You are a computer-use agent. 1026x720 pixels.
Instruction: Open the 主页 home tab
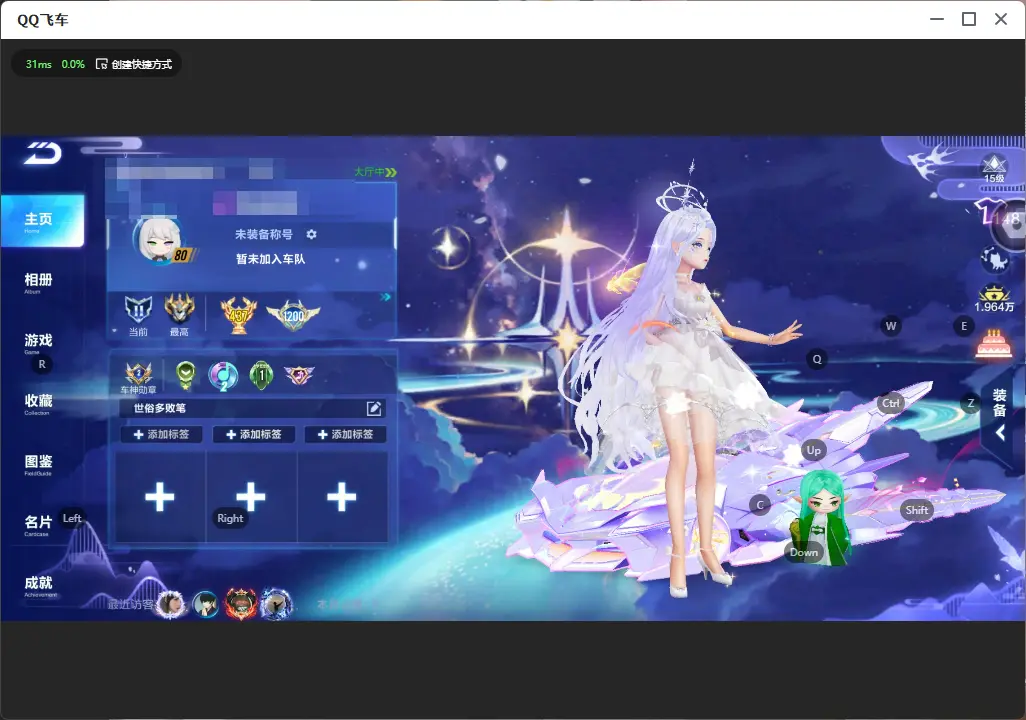point(42,221)
